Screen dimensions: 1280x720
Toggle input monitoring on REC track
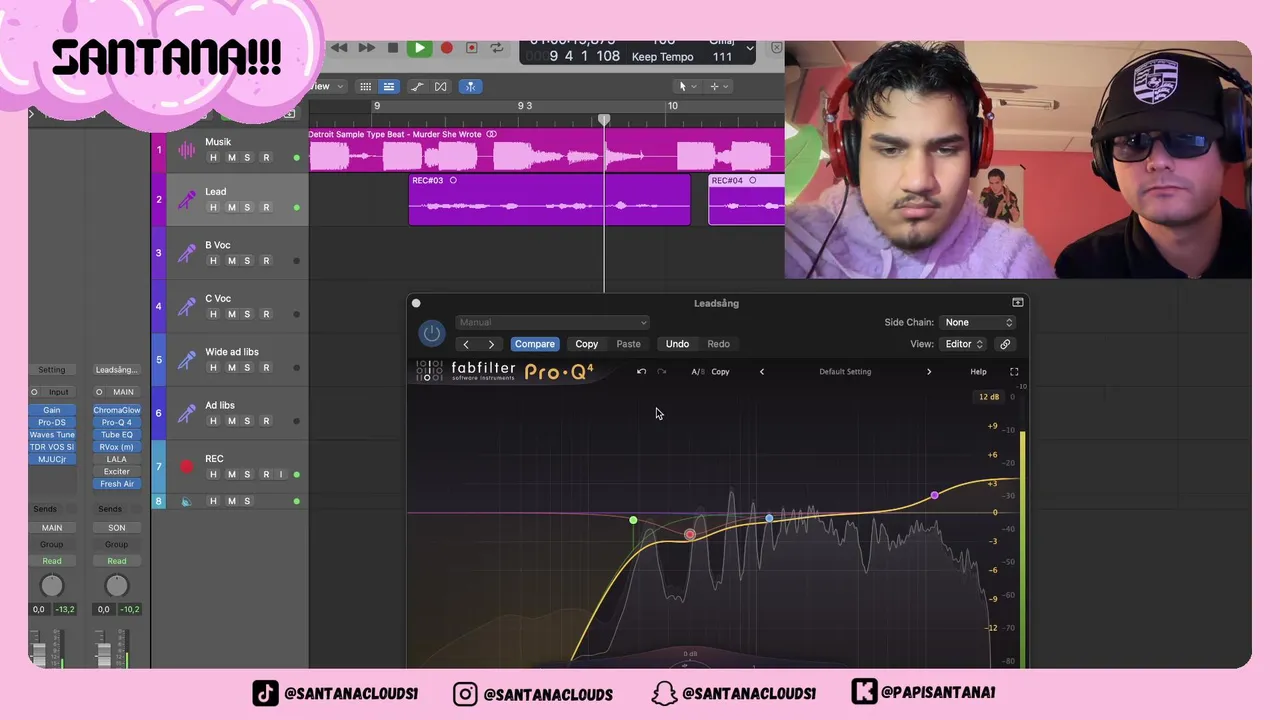click(x=281, y=475)
